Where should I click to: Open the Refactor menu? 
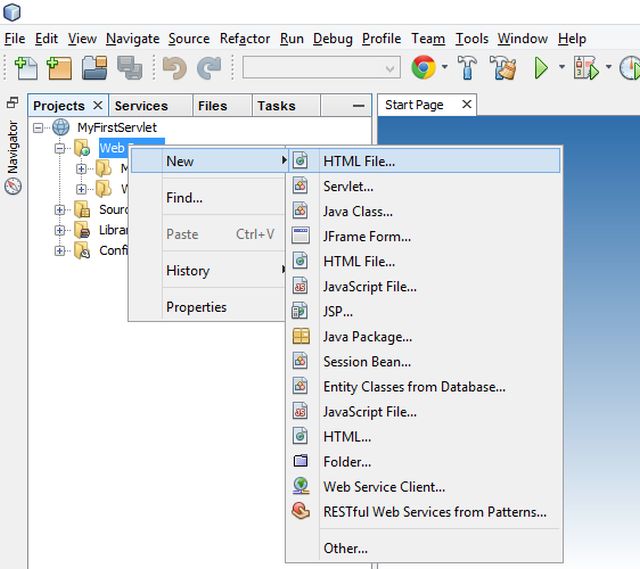tap(244, 39)
